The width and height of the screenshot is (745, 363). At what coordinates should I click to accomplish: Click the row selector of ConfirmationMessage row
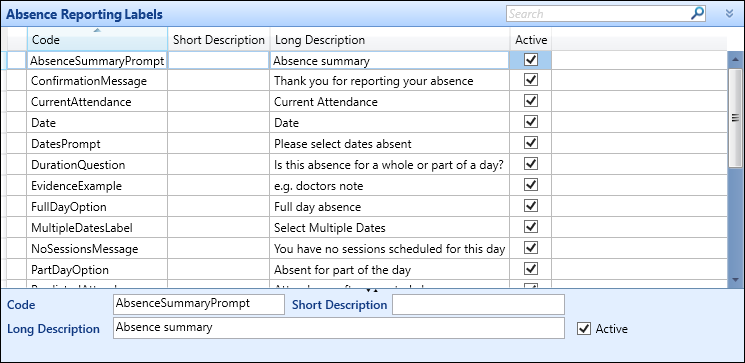pos(16,81)
